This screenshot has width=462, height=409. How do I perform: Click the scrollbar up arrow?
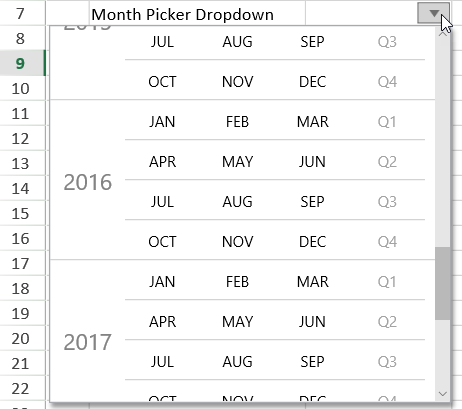(x=443, y=33)
